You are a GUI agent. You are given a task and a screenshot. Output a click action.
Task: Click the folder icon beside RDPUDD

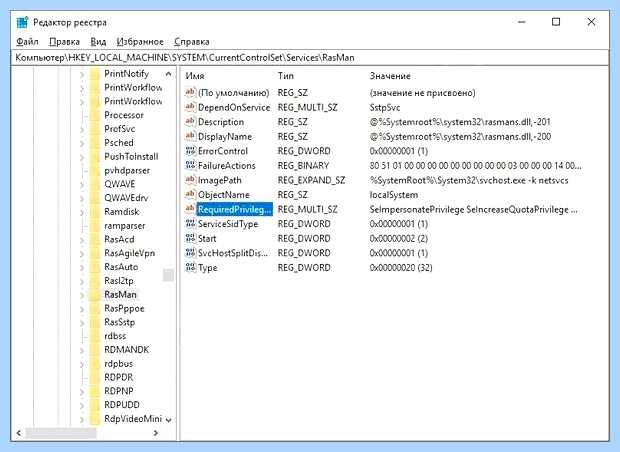[94, 405]
